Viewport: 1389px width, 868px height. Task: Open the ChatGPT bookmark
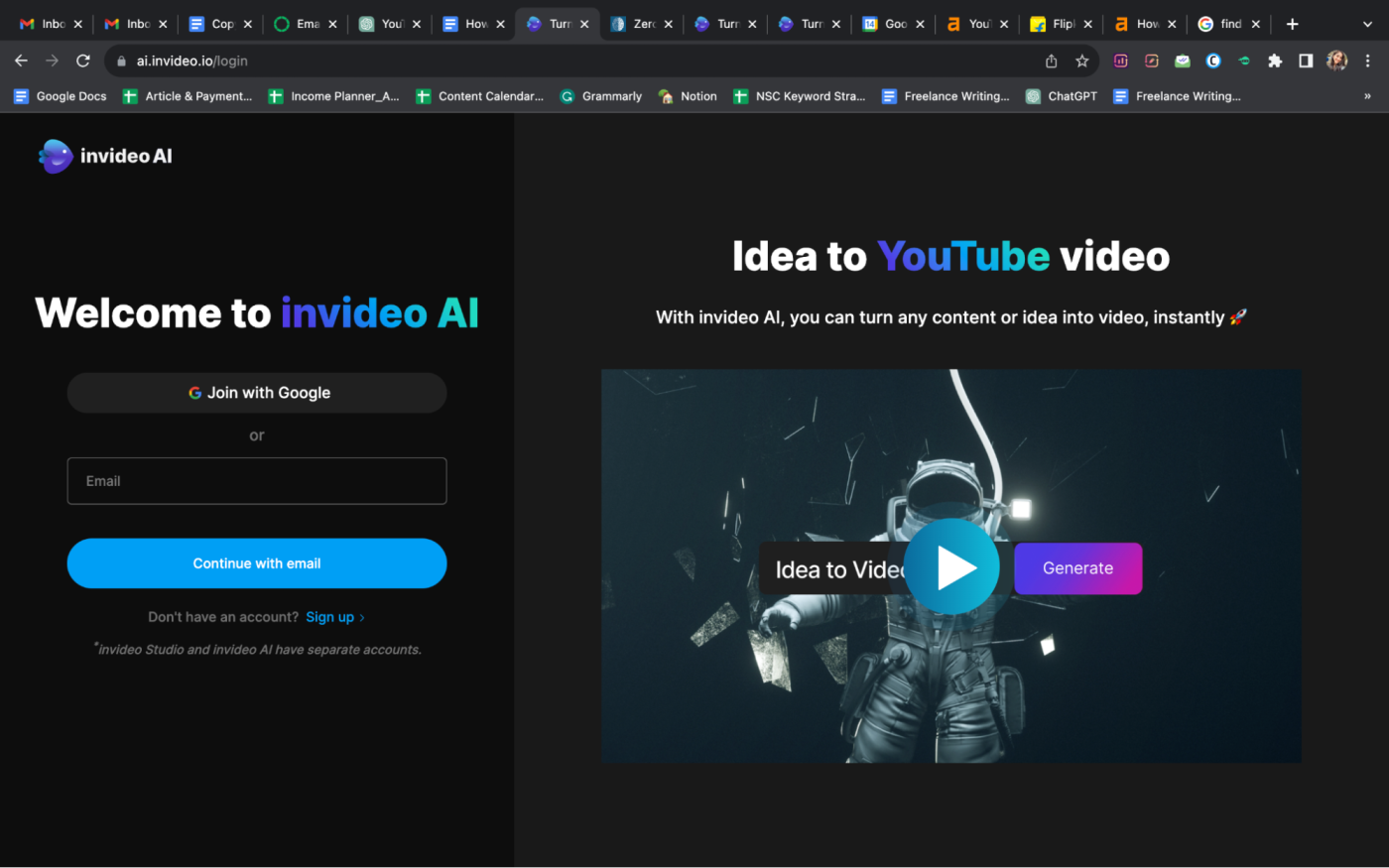pos(1062,96)
